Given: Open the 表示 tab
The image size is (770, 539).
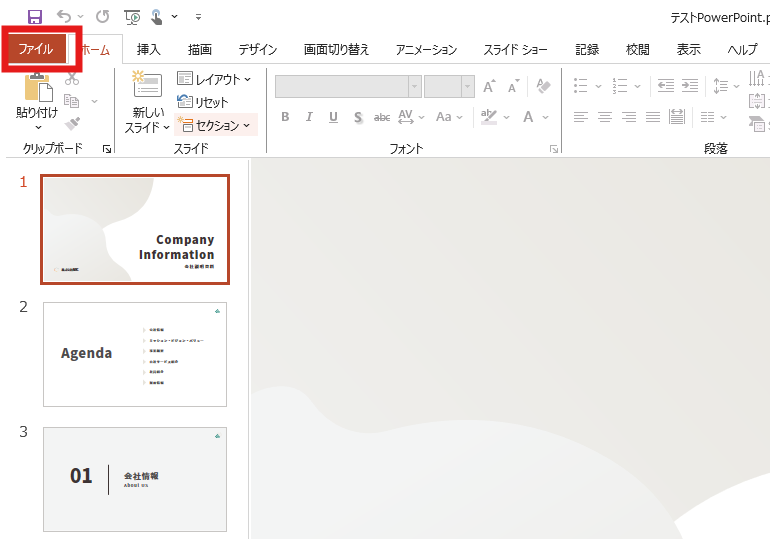Looking at the screenshot, I should click(688, 50).
